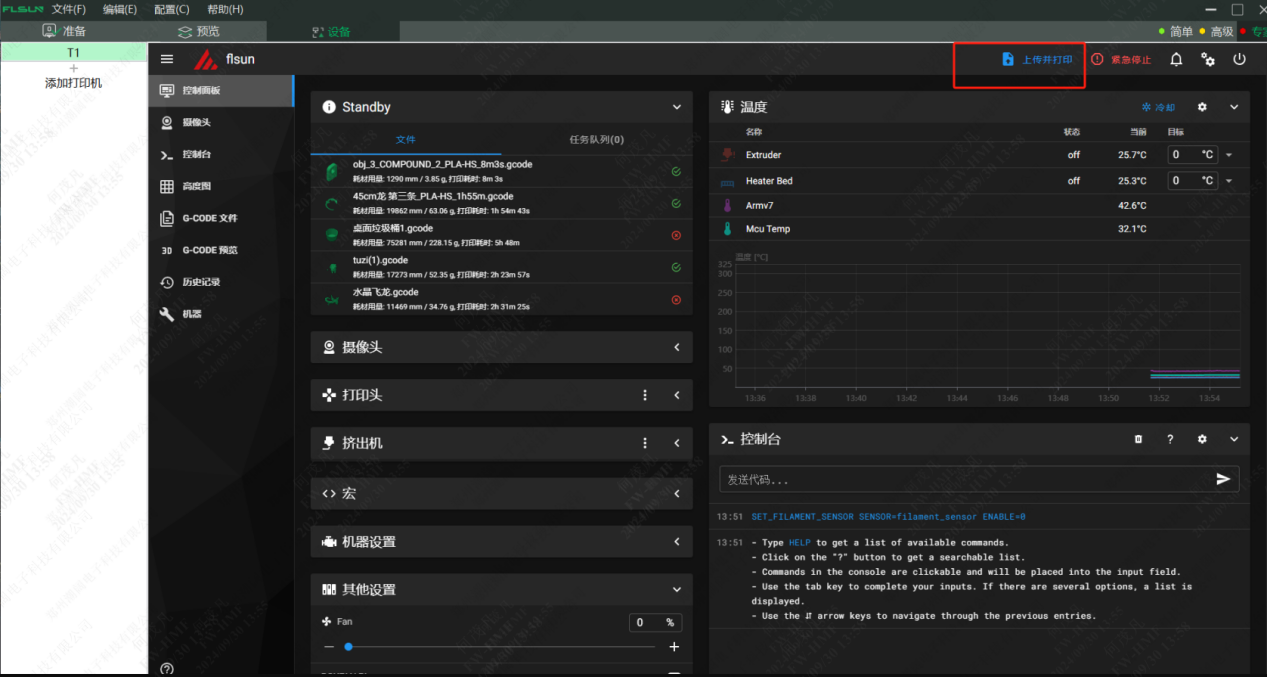Open temperature panel gear settings
Viewport: 1267px width, 677px height.
click(1202, 107)
